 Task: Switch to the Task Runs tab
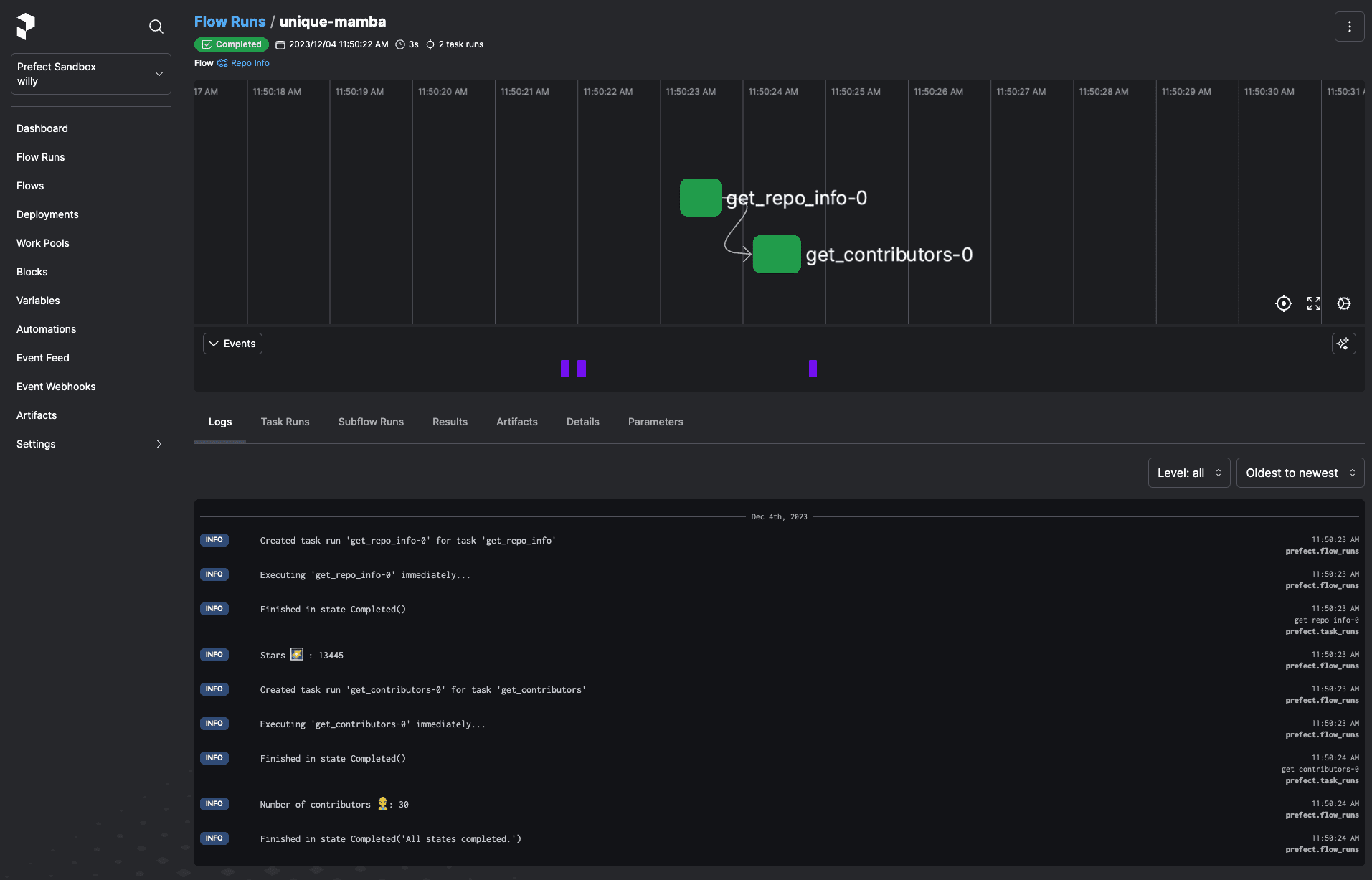tap(285, 422)
